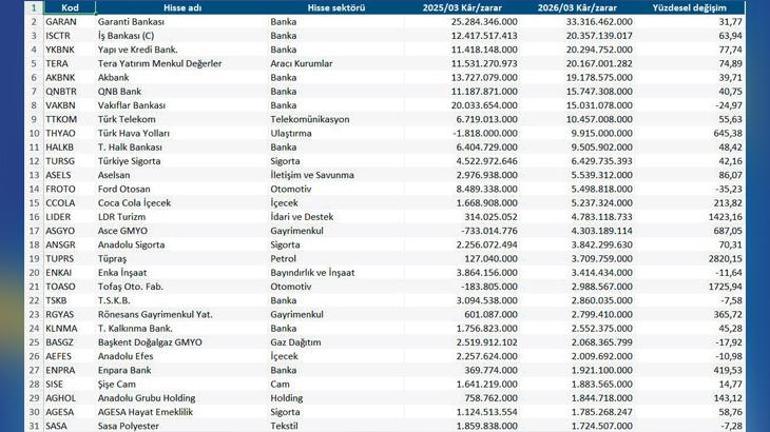Click the Hisse adı column header
Image resolution: width=770 pixels, height=432 pixels.
[x=182, y=8]
